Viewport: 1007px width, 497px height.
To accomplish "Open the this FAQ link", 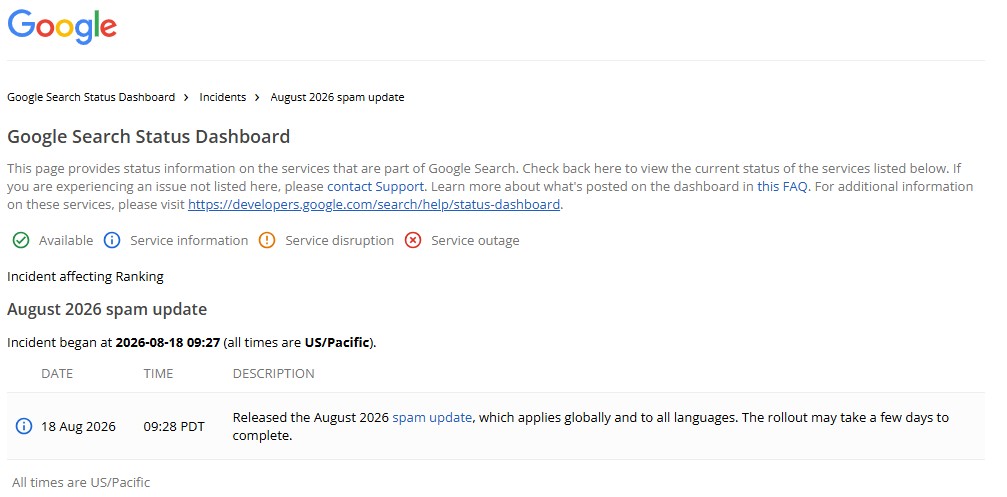I will click(x=782, y=187).
